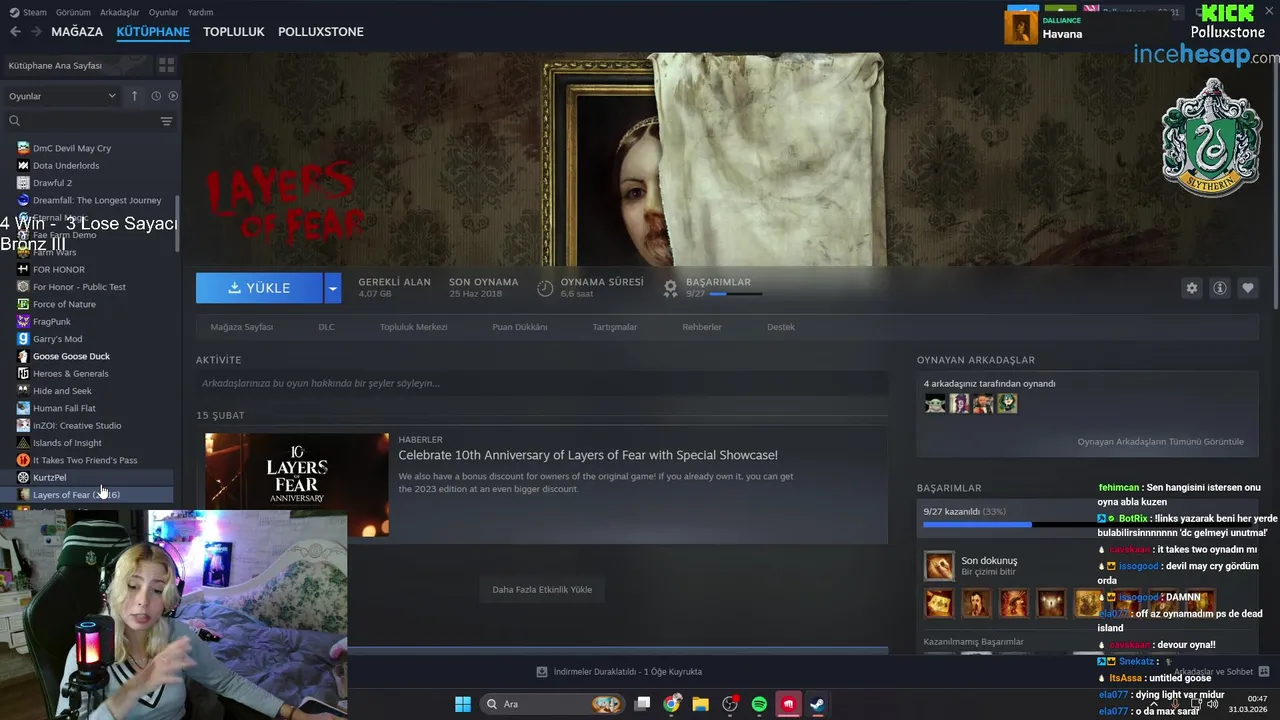The image size is (1280, 720).
Task: Open the Arkadaşlar menu
Action: [120, 12]
